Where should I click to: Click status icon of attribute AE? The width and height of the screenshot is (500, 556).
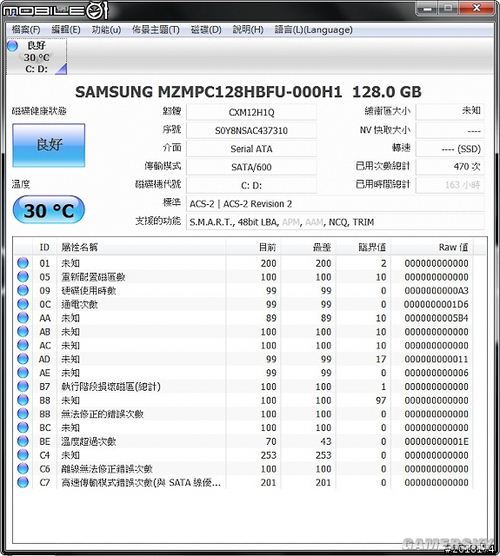[x=23, y=373]
